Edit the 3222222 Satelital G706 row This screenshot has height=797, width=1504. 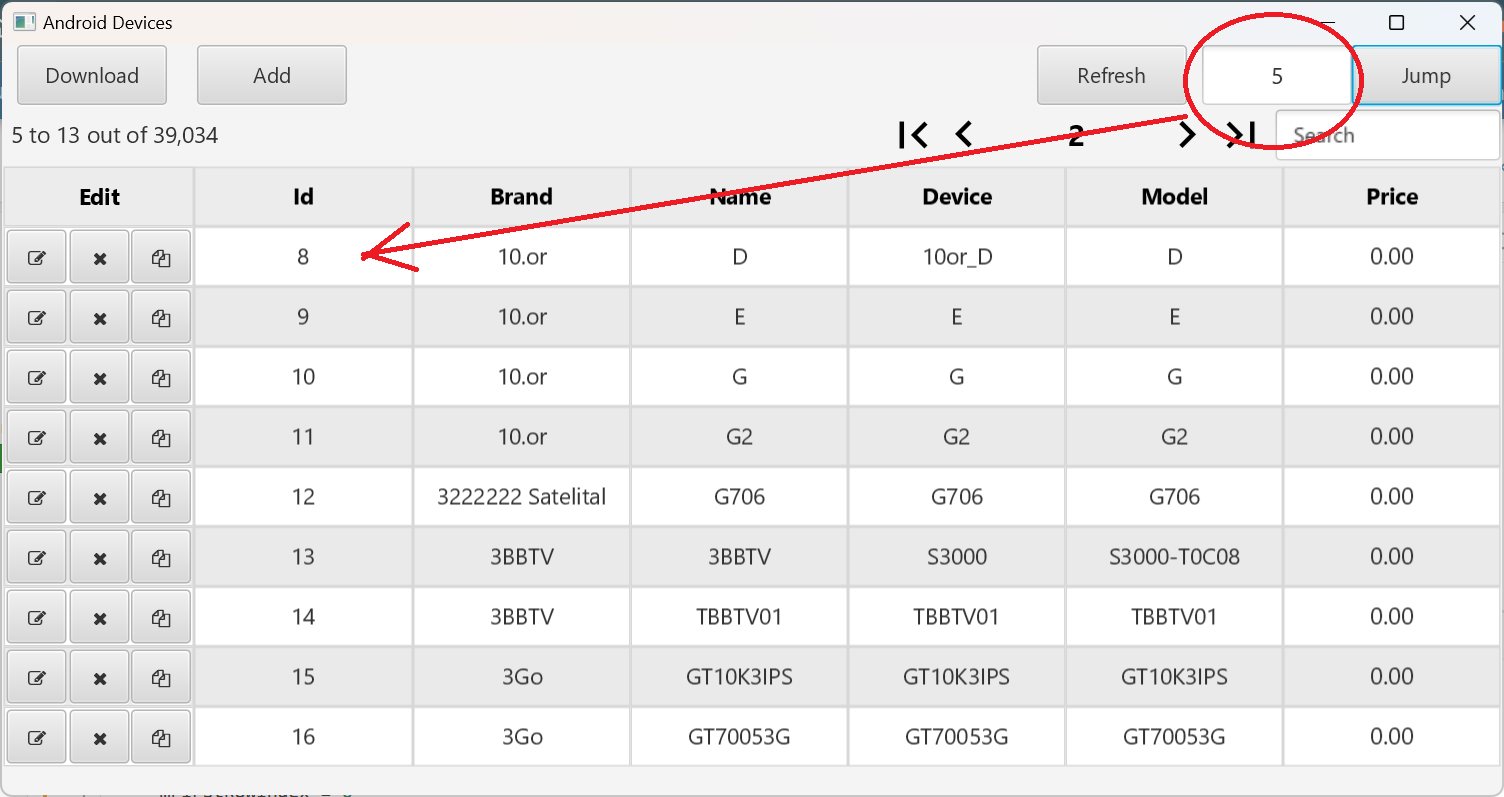37,498
